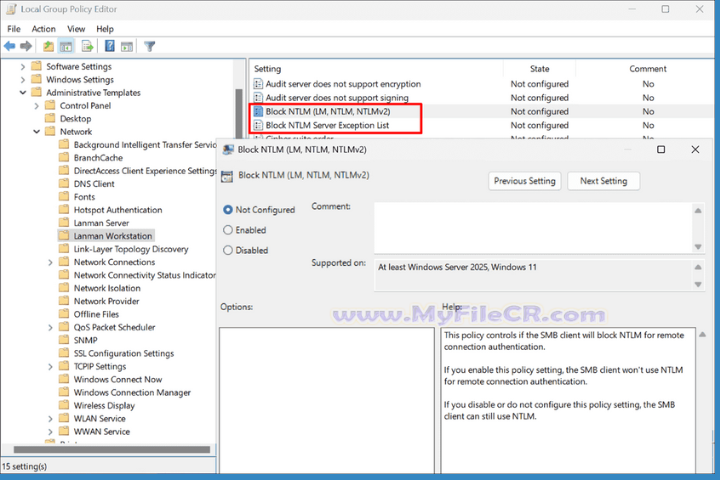Click the Audit server signing setting icon

(258, 98)
